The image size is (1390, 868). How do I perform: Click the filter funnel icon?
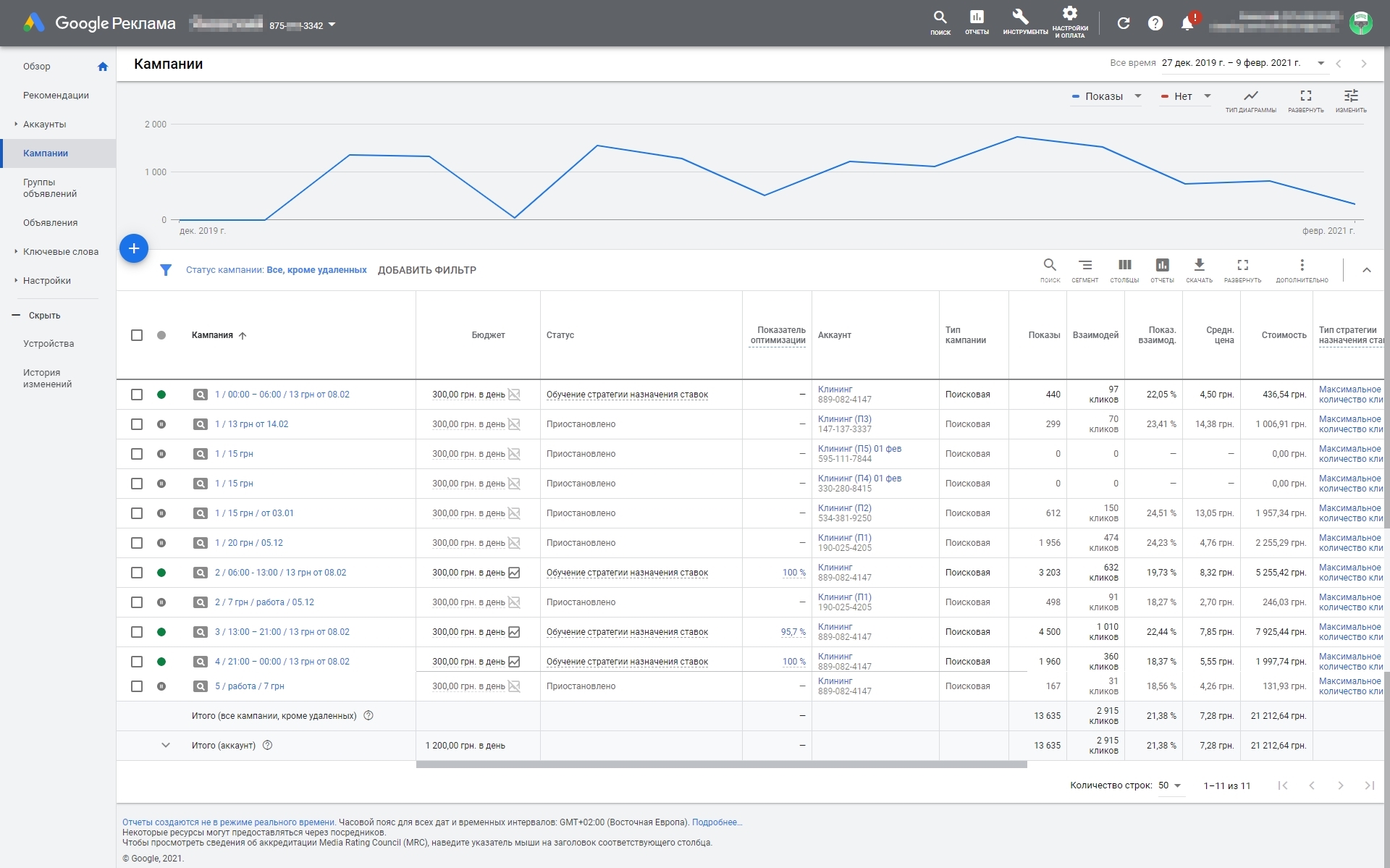pos(166,270)
